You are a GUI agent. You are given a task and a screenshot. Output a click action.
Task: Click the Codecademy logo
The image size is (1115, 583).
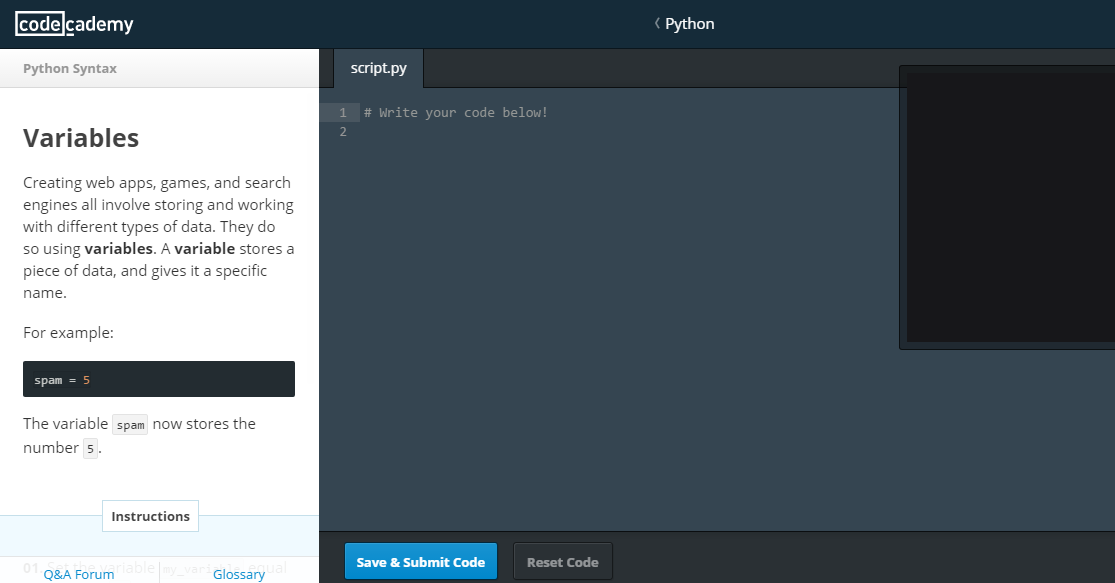(x=74, y=25)
